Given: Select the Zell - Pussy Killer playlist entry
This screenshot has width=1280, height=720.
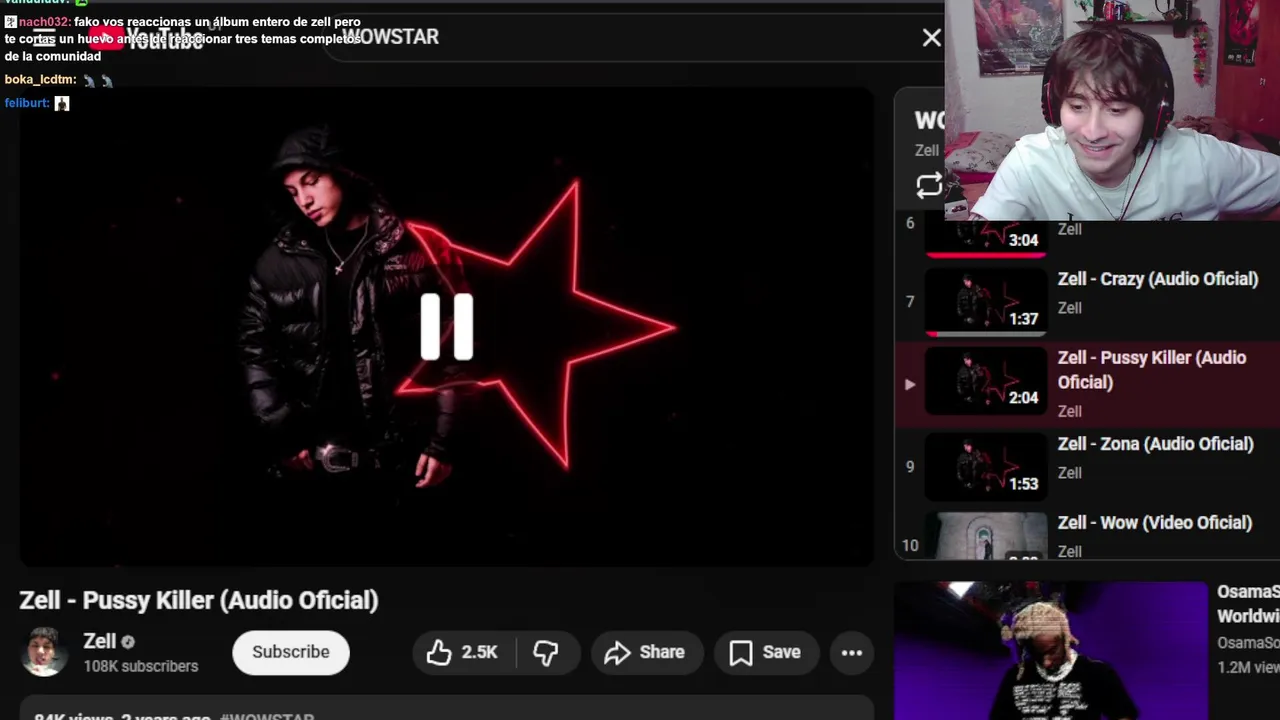Looking at the screenshot, I should click(1086, 383).
